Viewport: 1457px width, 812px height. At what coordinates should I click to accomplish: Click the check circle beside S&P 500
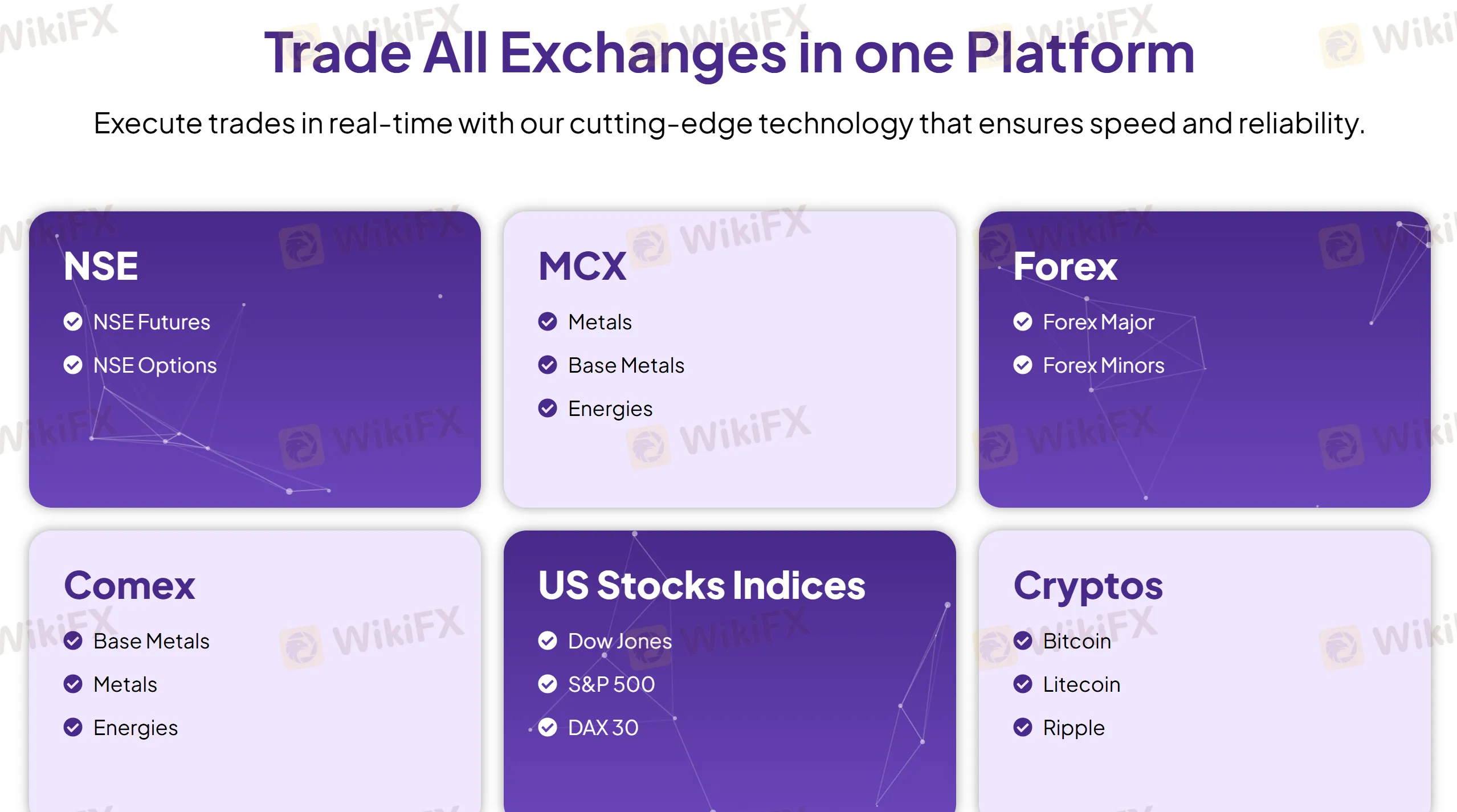[x=548, y=684]
